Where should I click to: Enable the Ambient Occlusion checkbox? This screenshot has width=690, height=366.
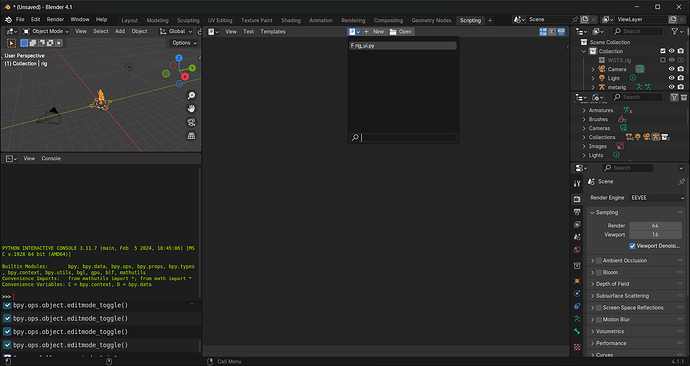598,260
